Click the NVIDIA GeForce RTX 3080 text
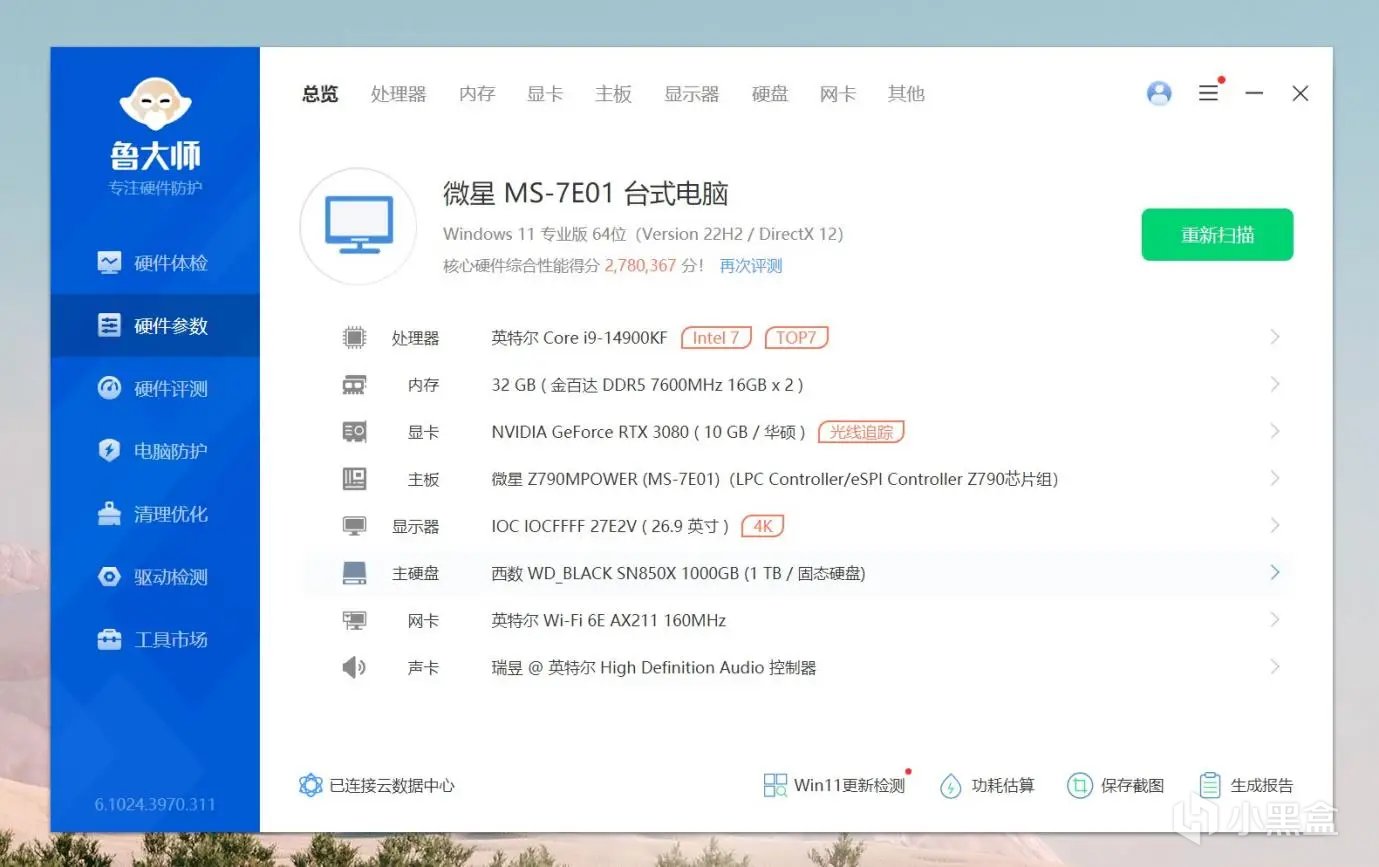 pyautogui.click(x=590, y=432)
